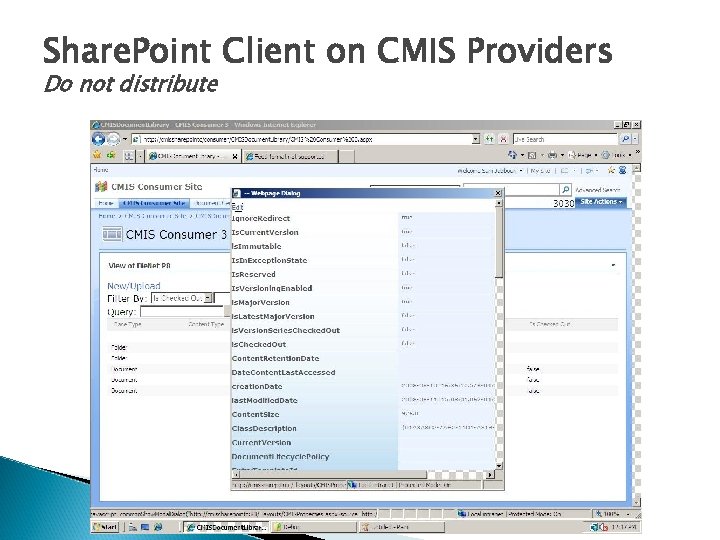
Task: Click the browser Forward arrow button
Action: click(113, 139)
